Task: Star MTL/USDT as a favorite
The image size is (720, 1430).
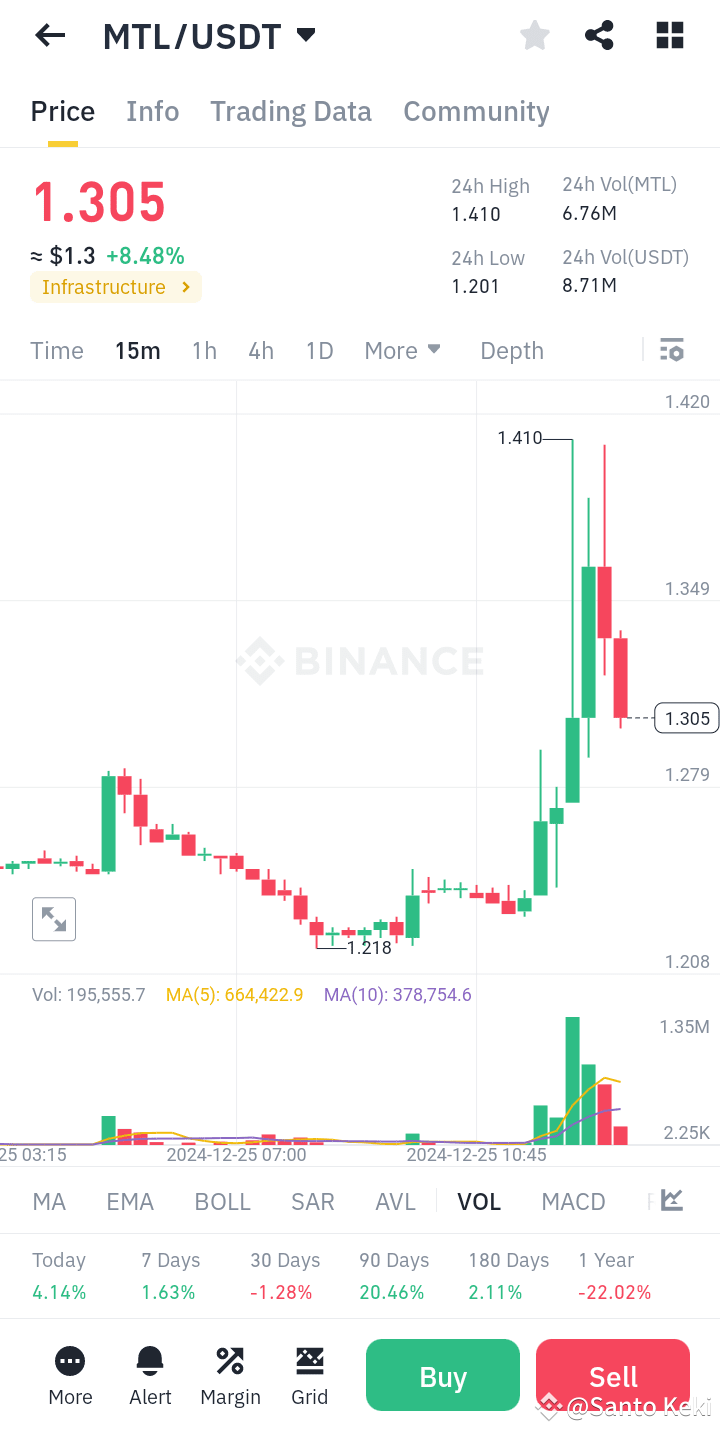Action: click(x=534, y=35)
